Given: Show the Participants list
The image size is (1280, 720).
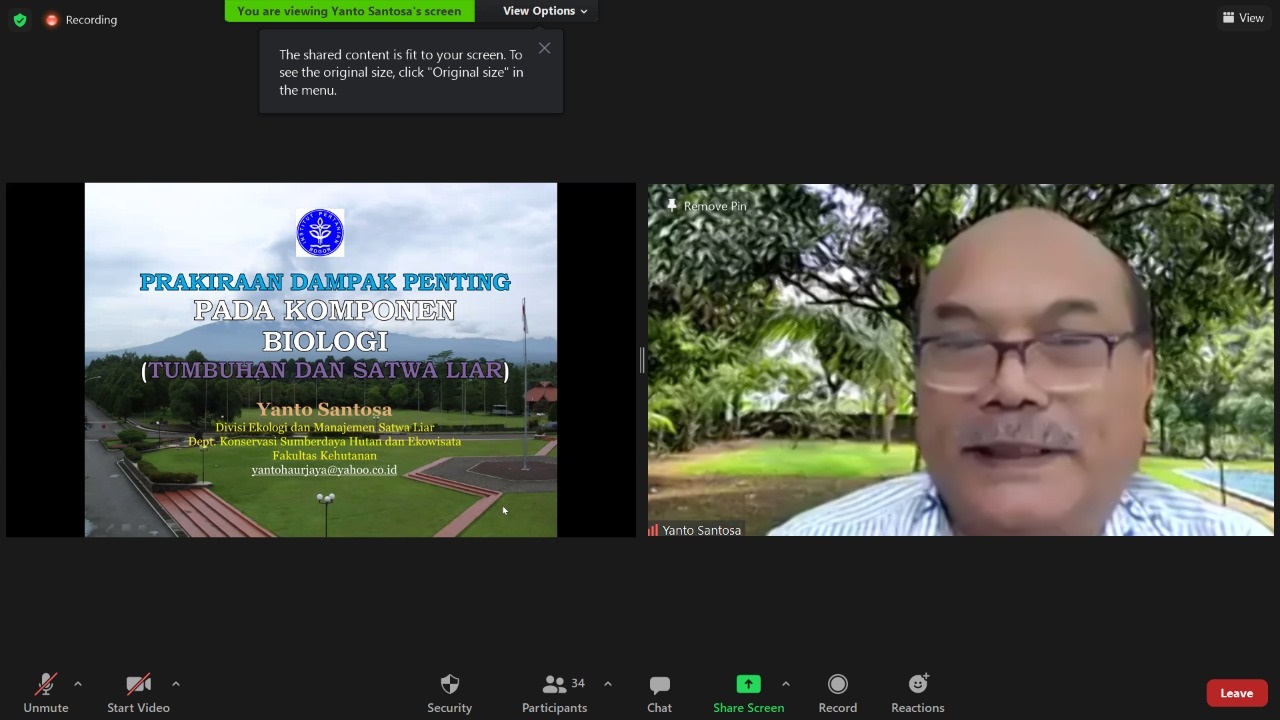Looking at the screenshot, I should [554, 693].
